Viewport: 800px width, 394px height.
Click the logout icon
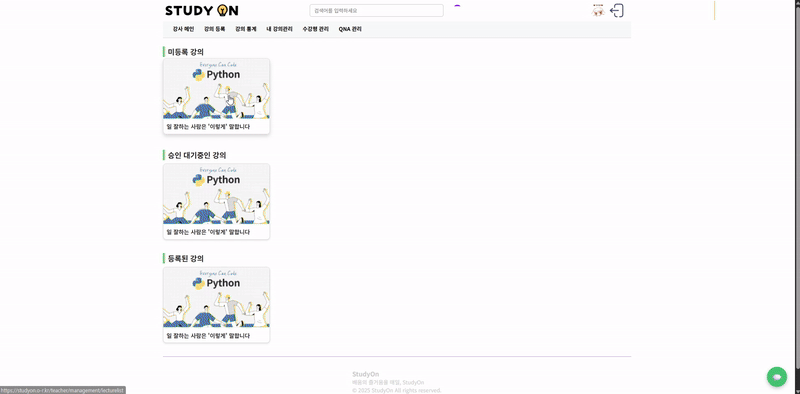pyautogui.click(x=617, y=11)
